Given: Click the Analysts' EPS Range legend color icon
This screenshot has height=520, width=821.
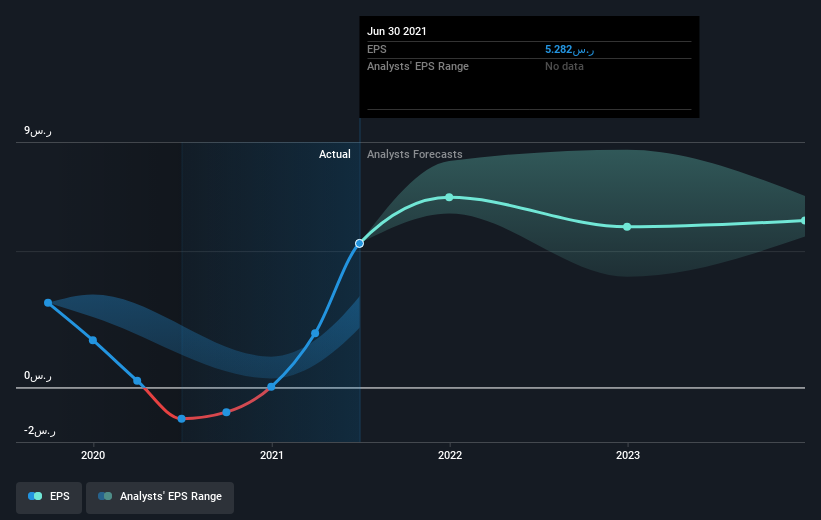Looking at the screenshot, I should click(x=105, y=496).
